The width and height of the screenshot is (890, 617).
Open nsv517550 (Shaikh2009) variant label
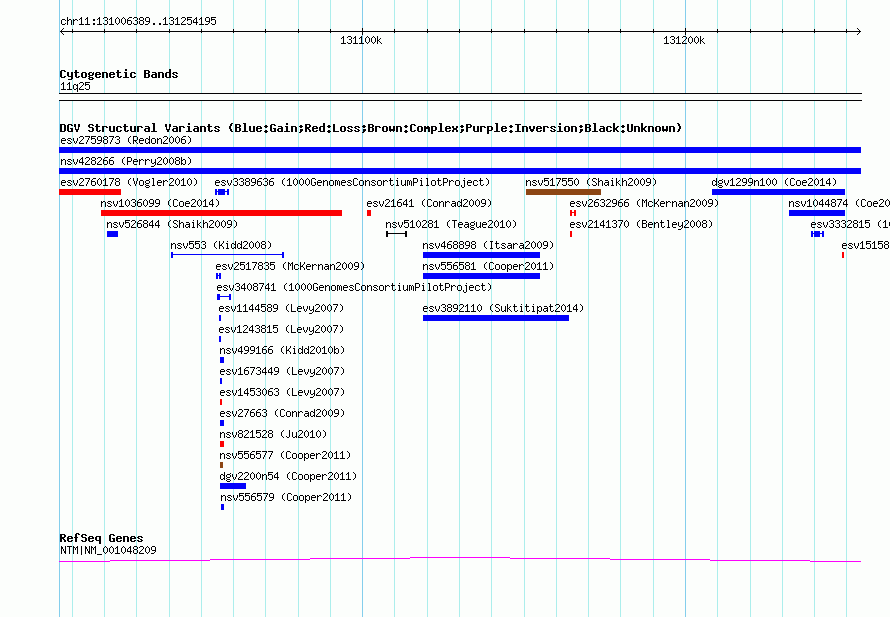tap(591, 182)
